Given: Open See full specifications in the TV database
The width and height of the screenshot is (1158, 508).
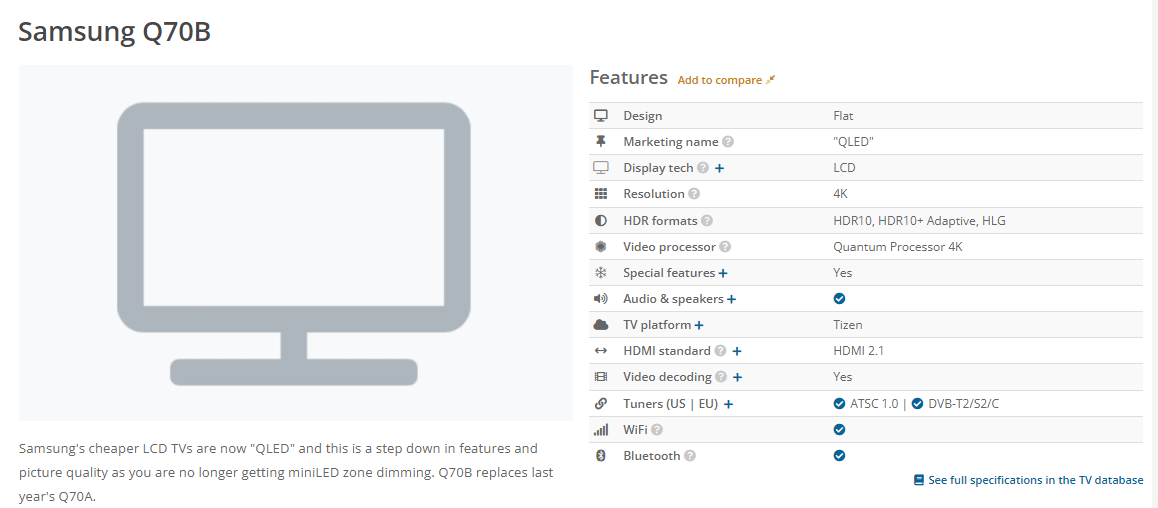Looking at the screenshot, I should click(x=1035, y=480).
